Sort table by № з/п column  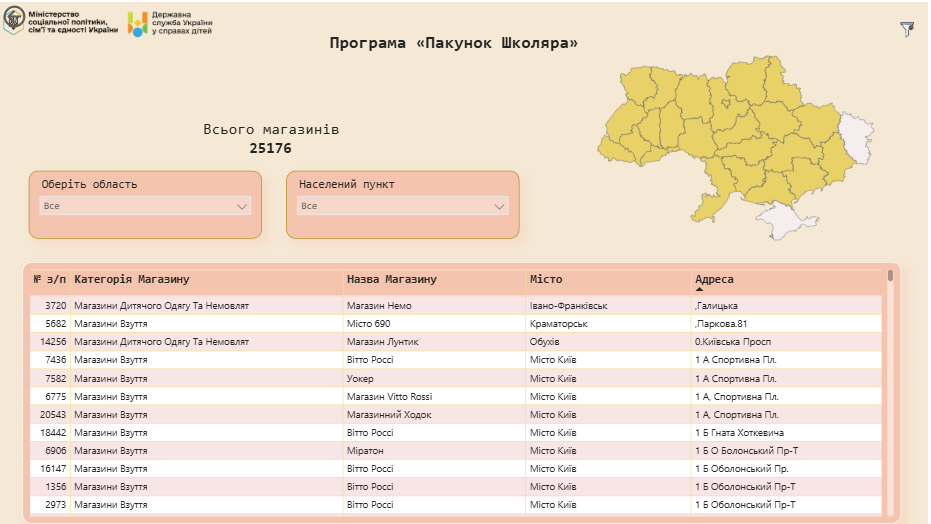pos(50,279)
